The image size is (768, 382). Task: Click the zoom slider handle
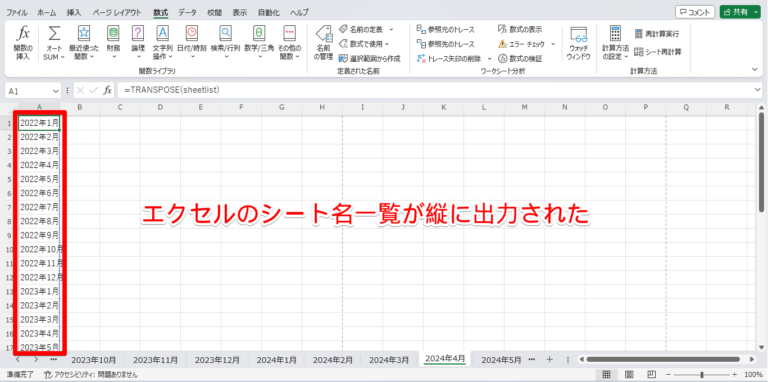point(702,375)
